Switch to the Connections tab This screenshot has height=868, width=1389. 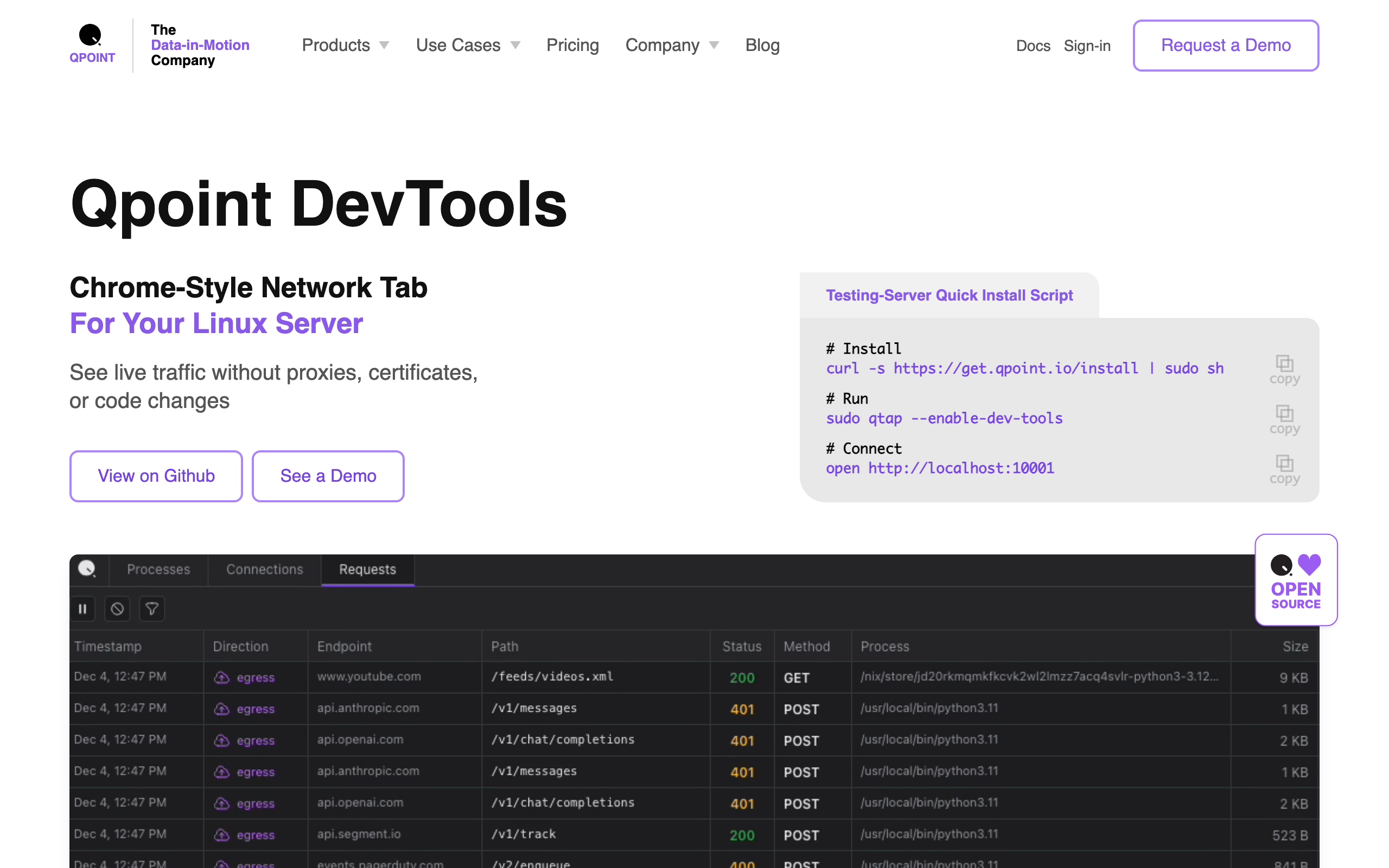[x=264, y=569]
